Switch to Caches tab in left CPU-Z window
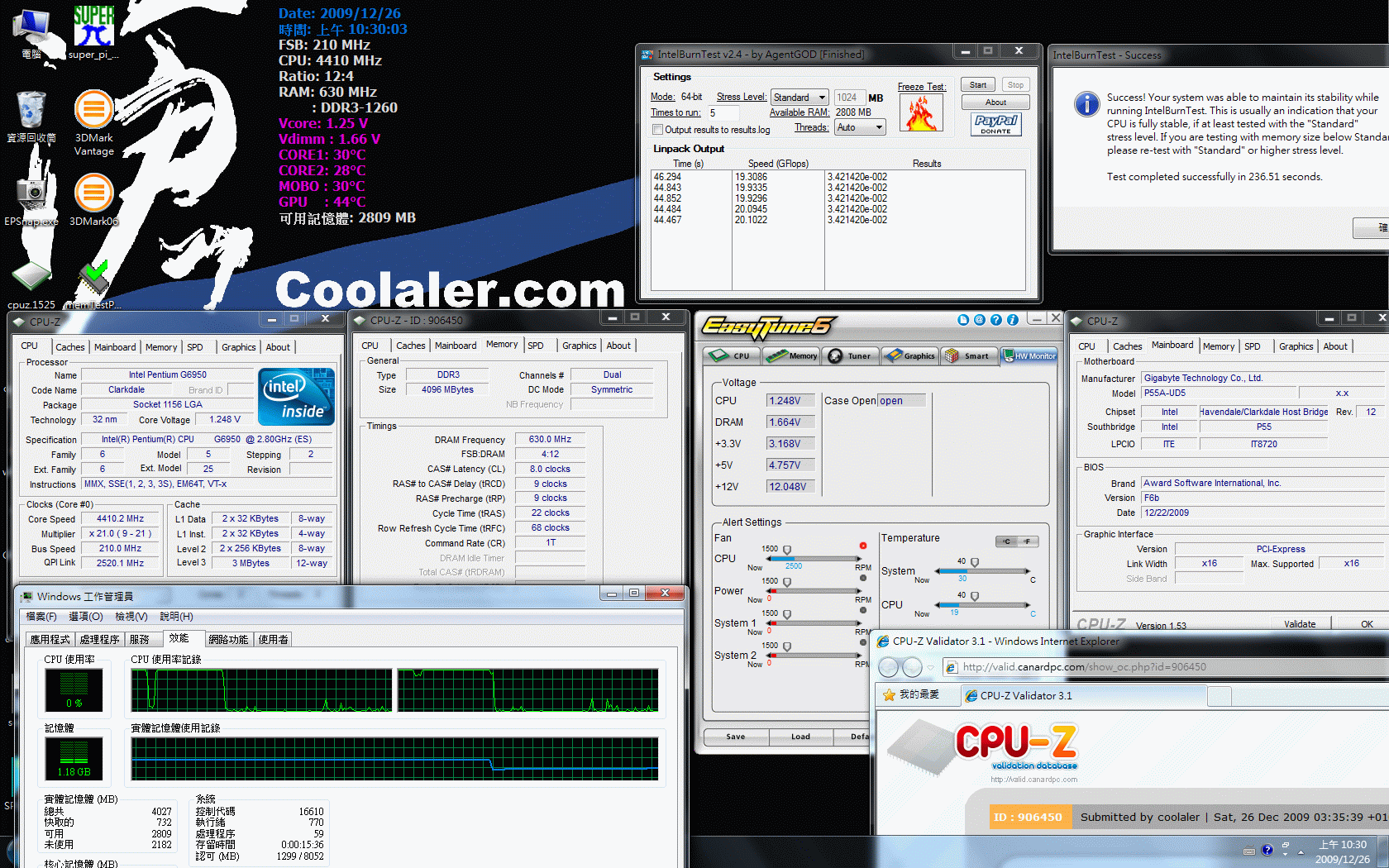Image resolution: width=1389 pixels, height=868 pixels. (x=69, y=347)
